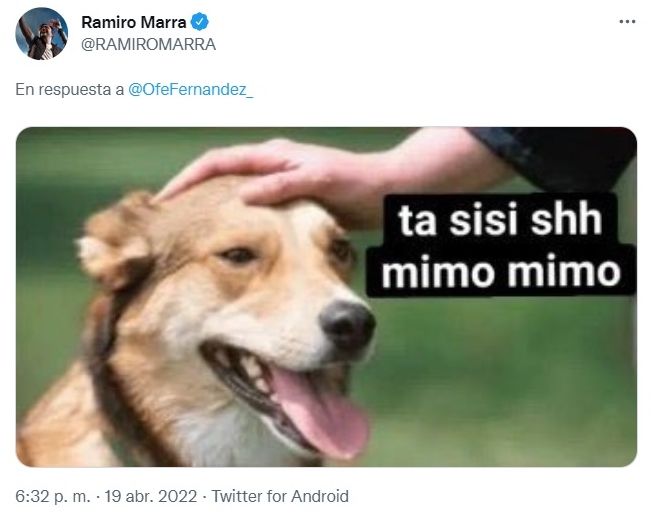Click the 'En respuesta a' text
This screenshot has width=651, height=512.
[70, 90]
